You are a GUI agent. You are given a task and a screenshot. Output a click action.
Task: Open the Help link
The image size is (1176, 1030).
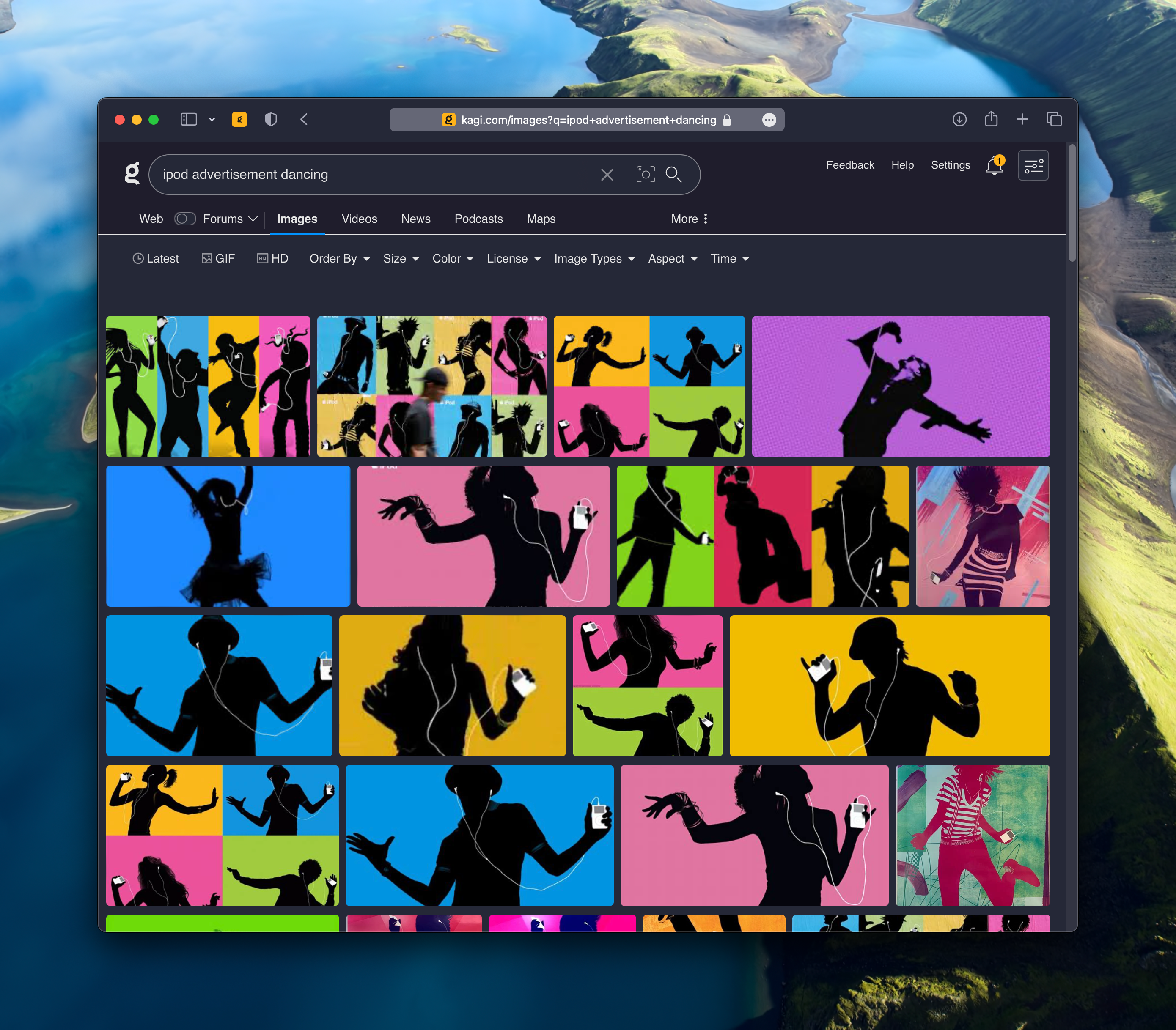tap(902, 165)
